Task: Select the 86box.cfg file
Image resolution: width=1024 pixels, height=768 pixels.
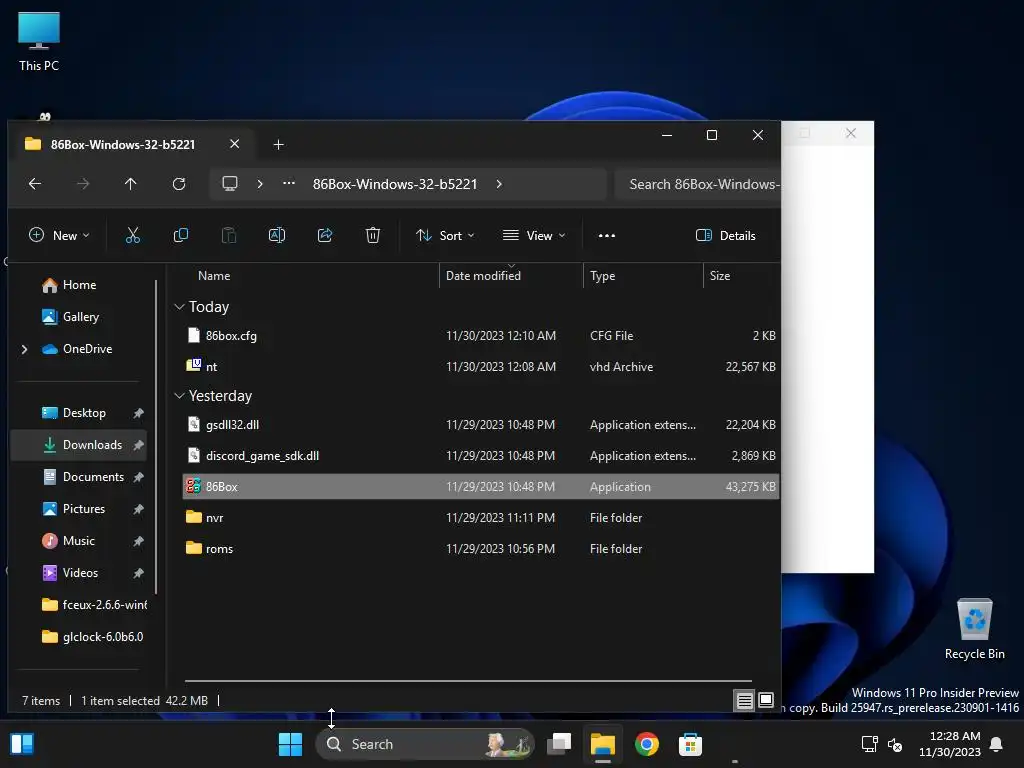Action: 481,336
